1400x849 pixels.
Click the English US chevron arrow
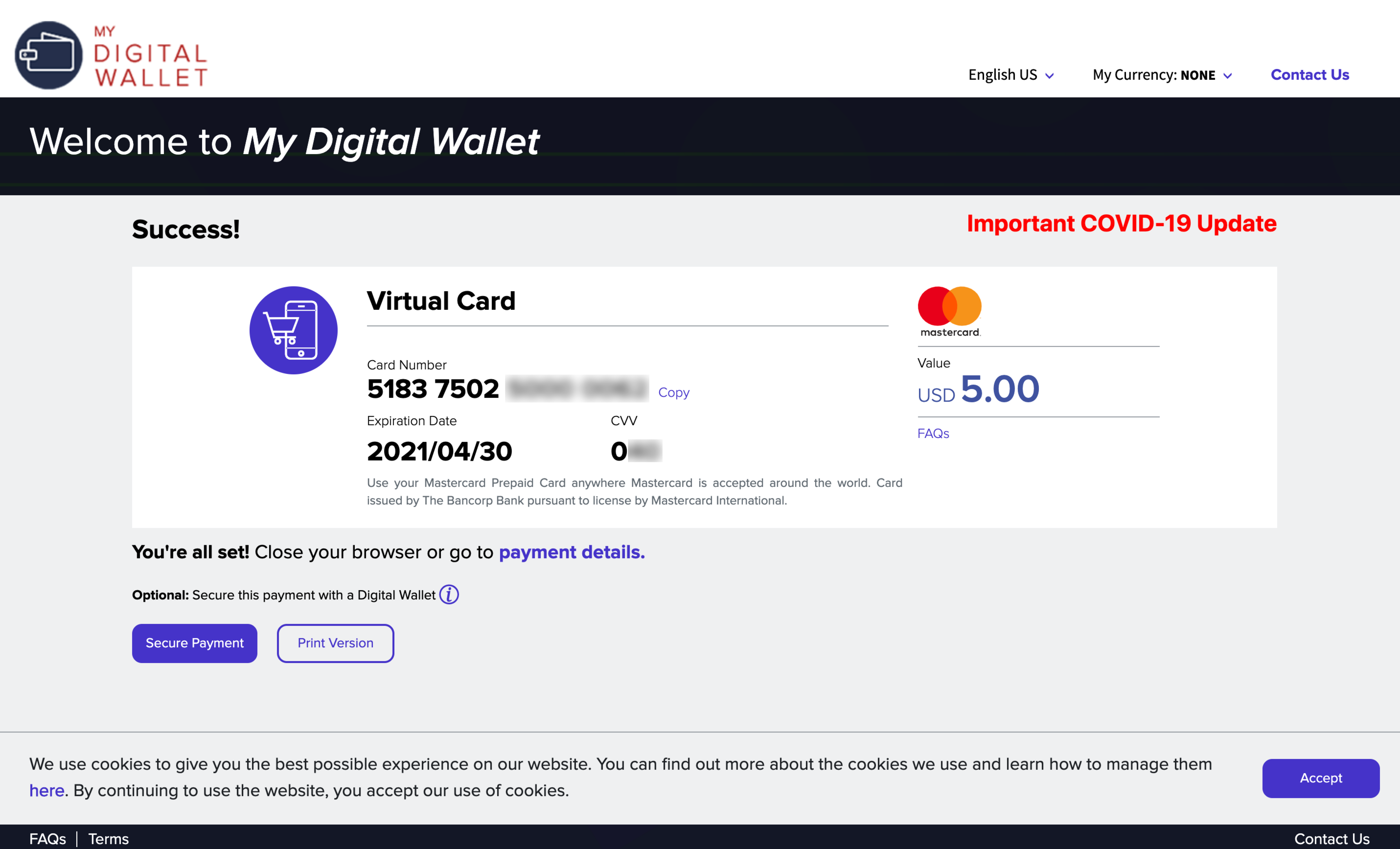(1049, 76)
